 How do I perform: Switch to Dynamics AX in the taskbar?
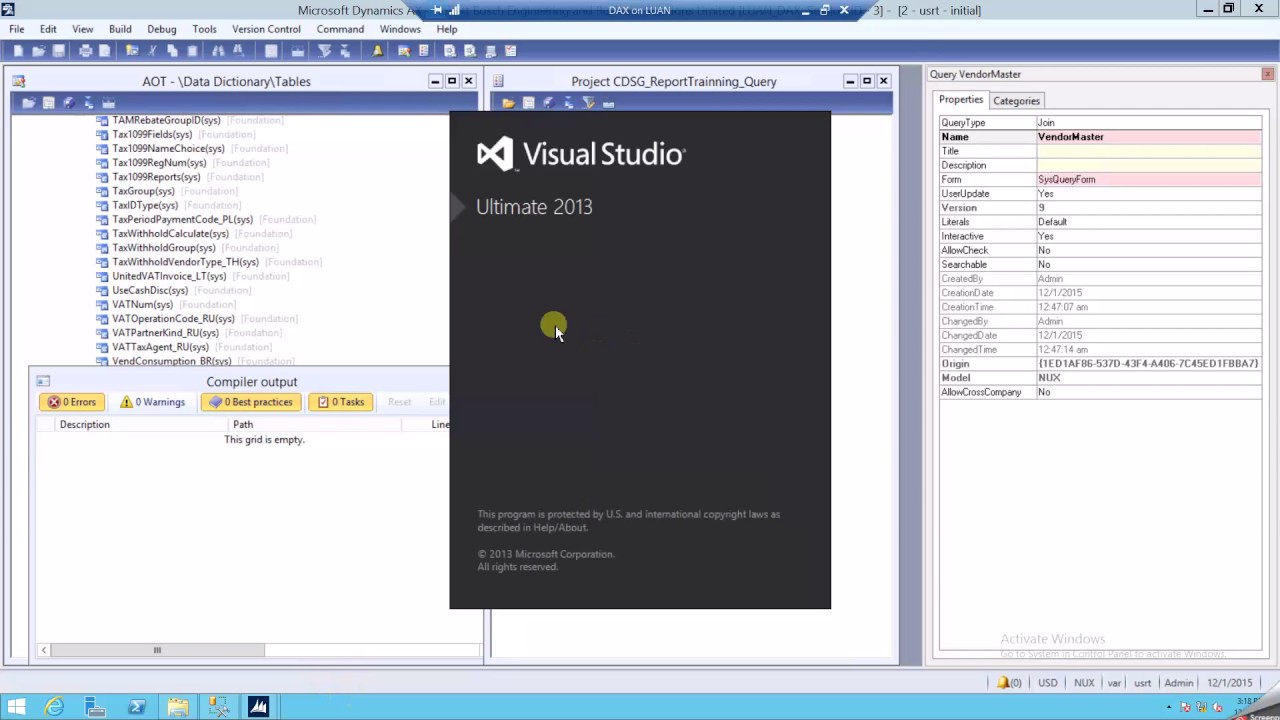click(258, 707)
